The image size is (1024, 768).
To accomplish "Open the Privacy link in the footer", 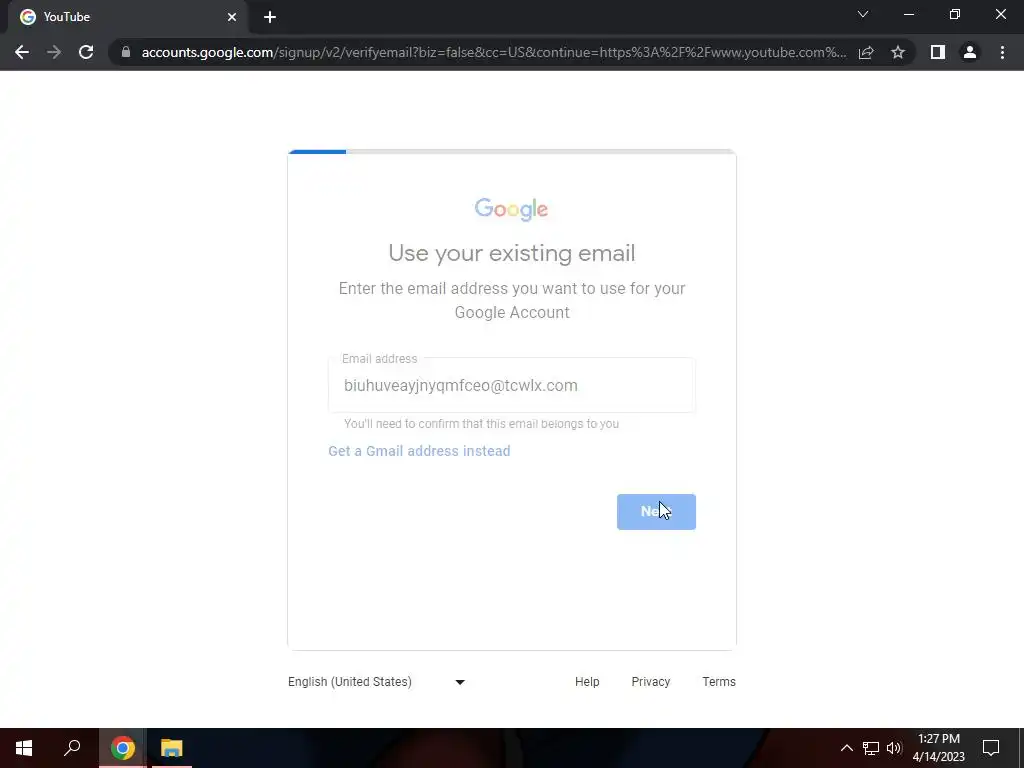I will coord(650,682).
